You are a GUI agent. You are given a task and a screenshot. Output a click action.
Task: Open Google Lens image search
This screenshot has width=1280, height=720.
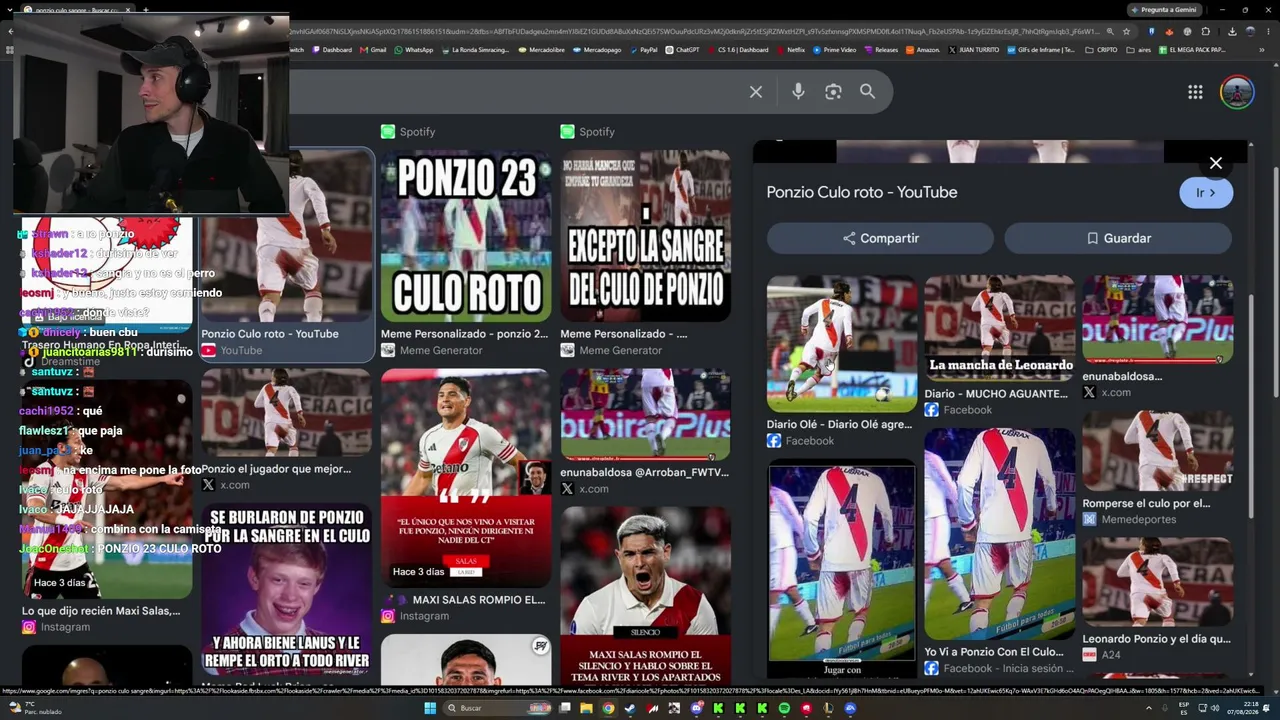pos(833,92)
